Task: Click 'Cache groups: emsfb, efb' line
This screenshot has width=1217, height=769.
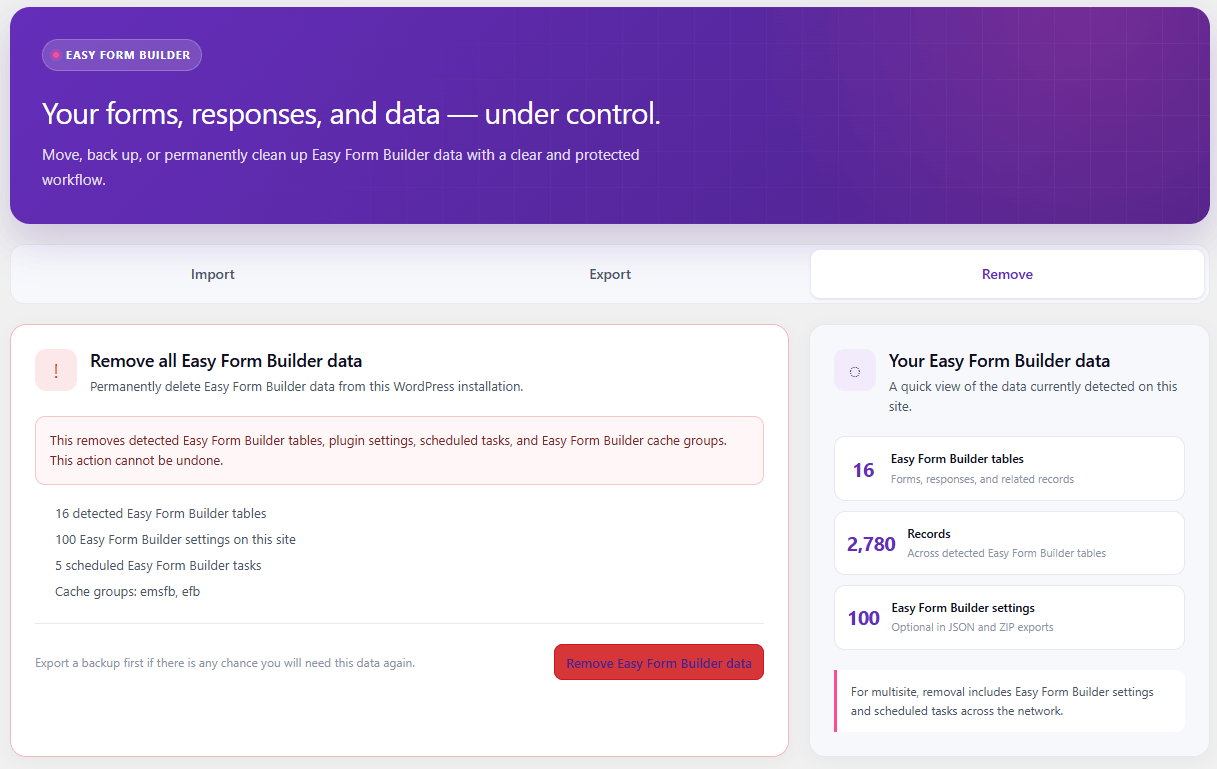Action: point(128,591)
